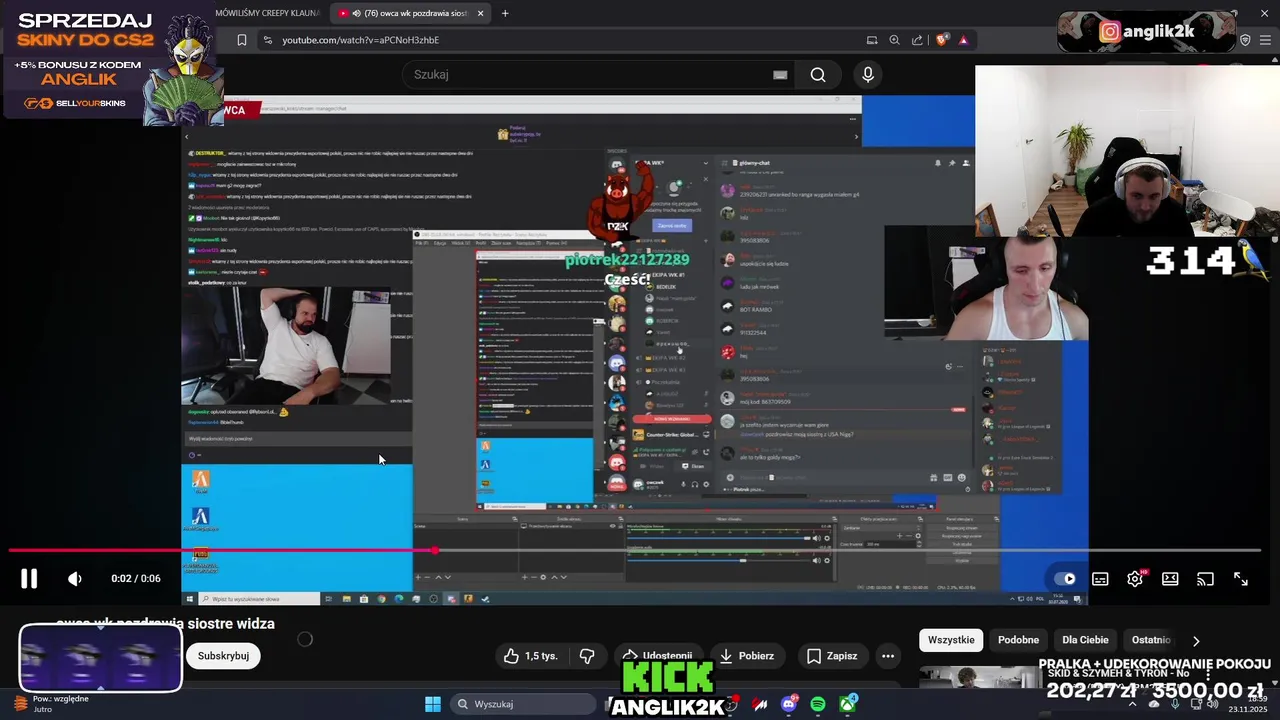Image resolution: width=1280 pixels, height=720 pixels.
Task: Start voice search with the microphone icon
Action: click(868, 75)
